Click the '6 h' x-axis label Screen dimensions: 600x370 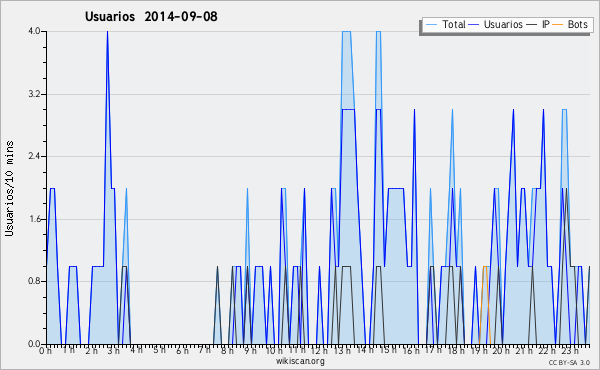point(182,351)
